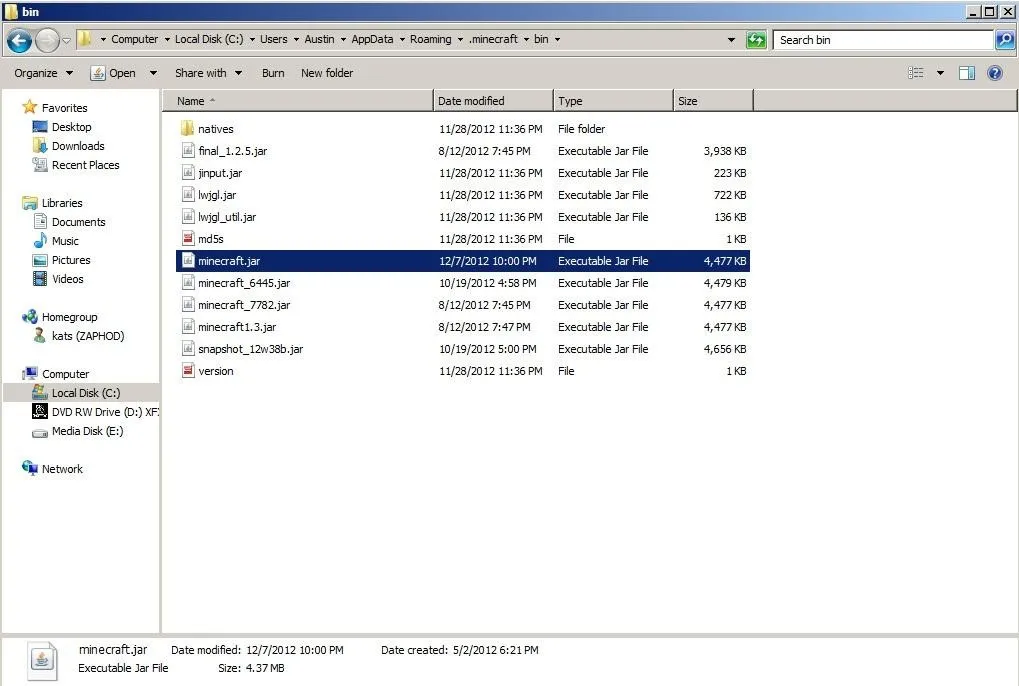Click the green Refresh button
This screenshot has width=1019, height=686.
tap(756, 40)
